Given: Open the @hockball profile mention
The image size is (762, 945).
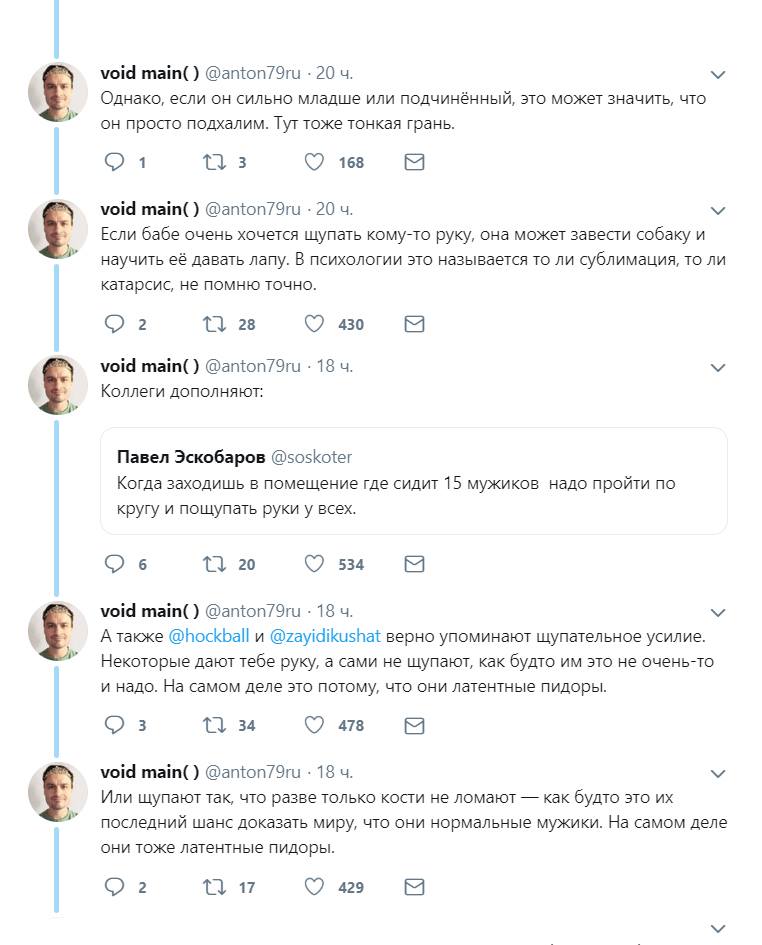Looking at the screenshot, I should (x=209, y=636).
